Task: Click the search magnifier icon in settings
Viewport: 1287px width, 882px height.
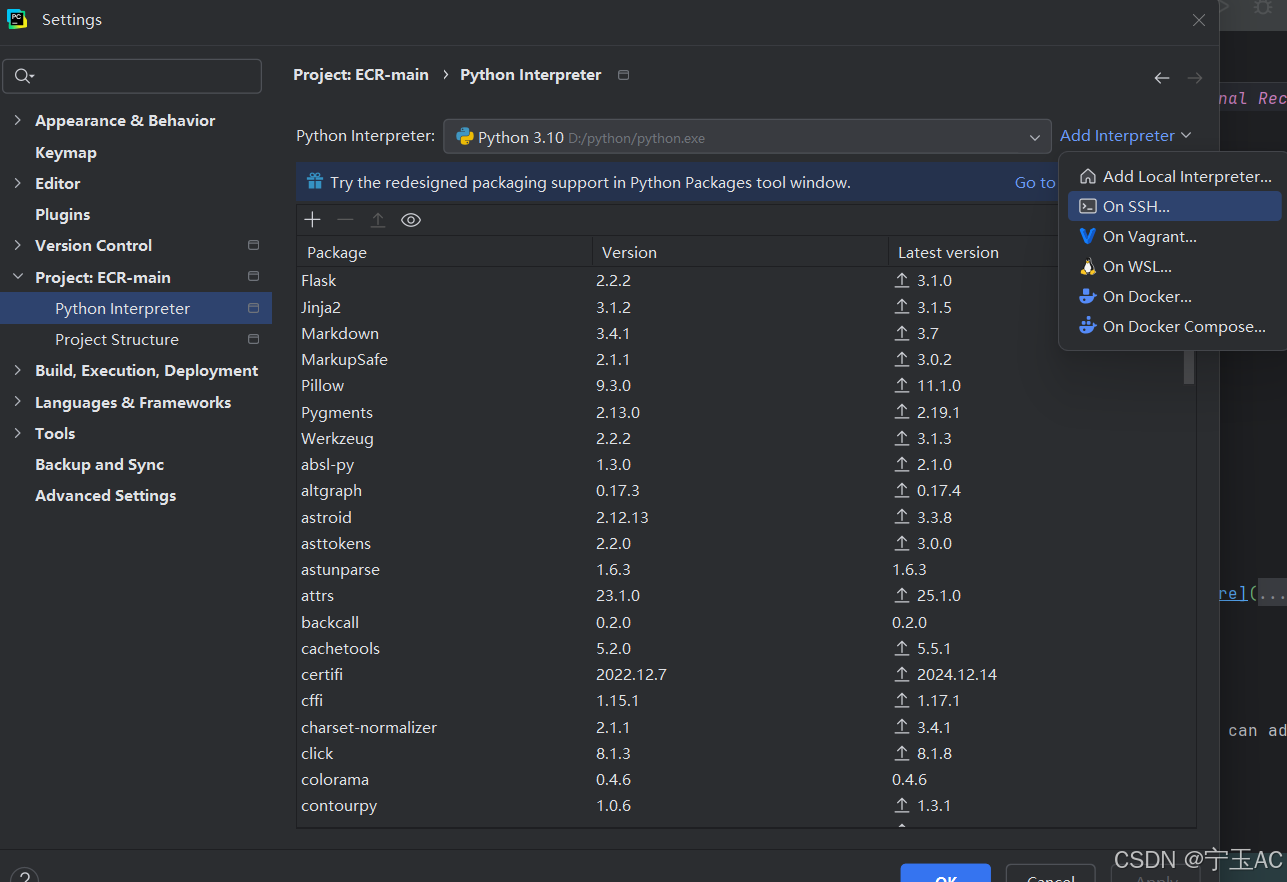Action: tap(24, 76)
